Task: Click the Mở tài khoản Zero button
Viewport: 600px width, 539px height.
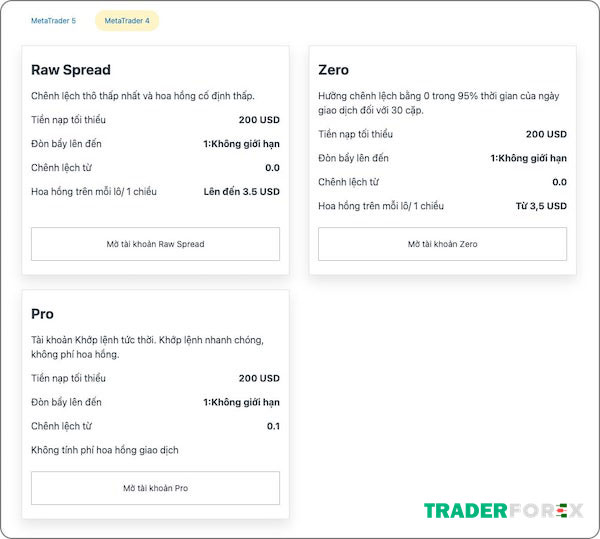Action: [442, 244]
